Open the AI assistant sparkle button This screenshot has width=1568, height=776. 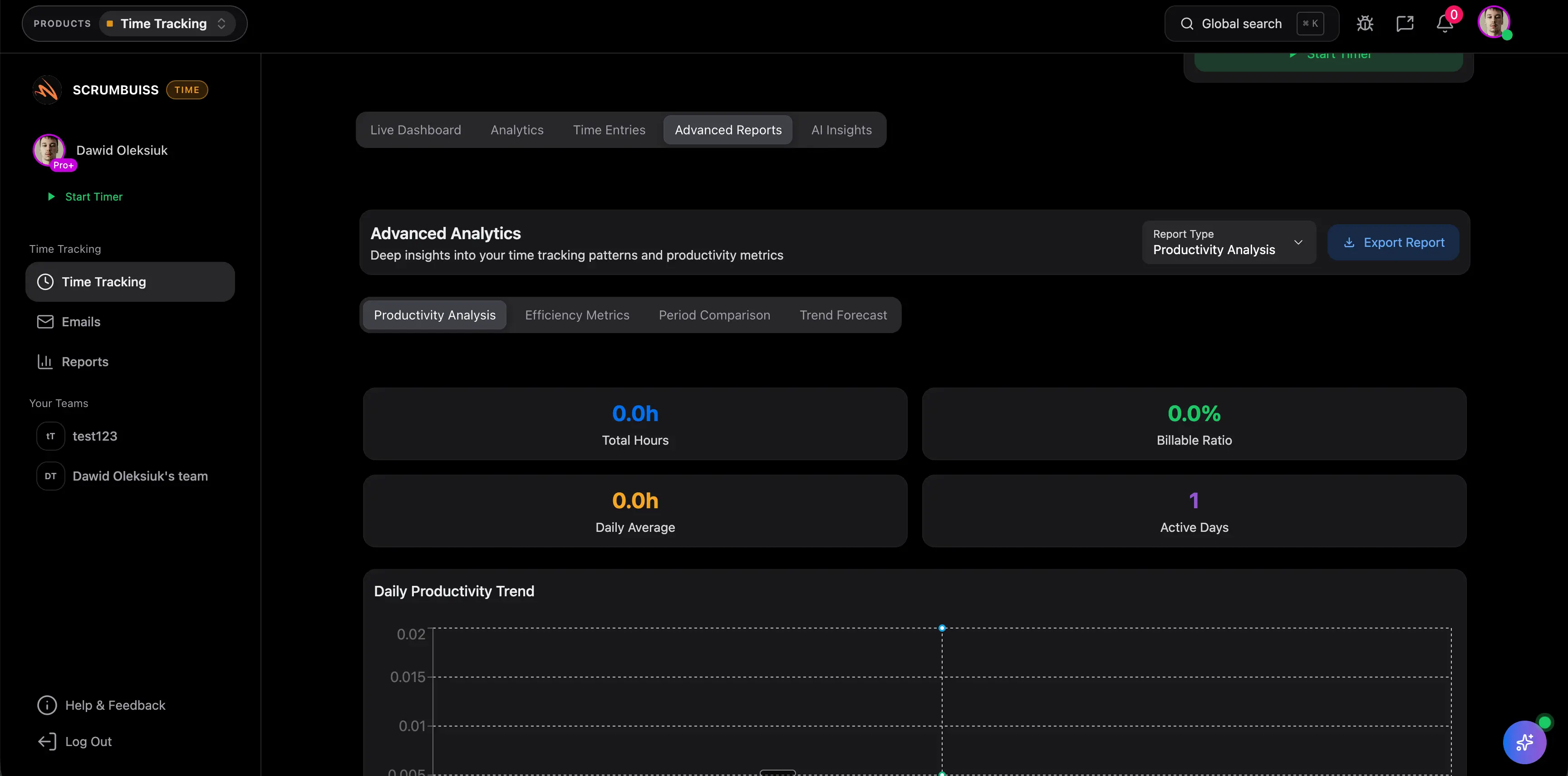point(1524,742)
